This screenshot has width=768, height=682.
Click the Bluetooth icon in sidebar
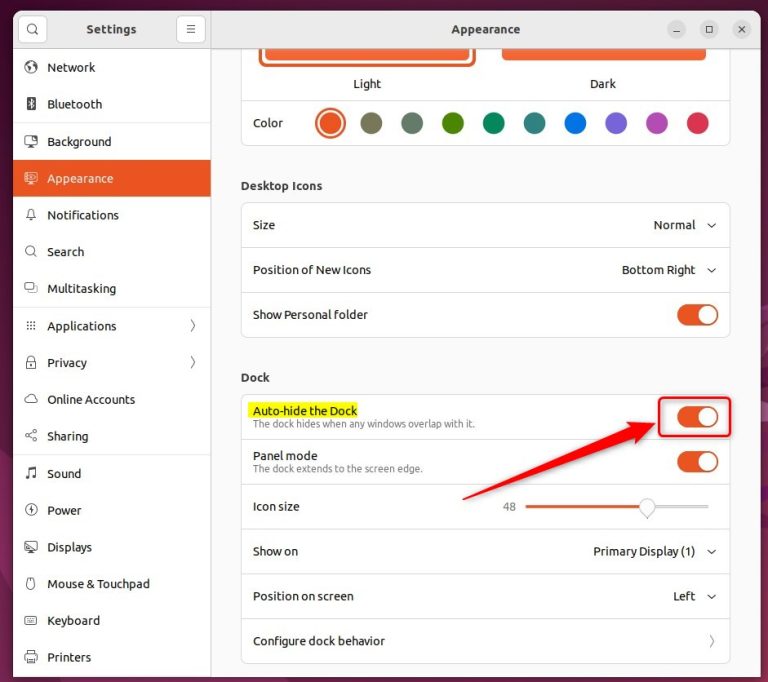[31, 104]
